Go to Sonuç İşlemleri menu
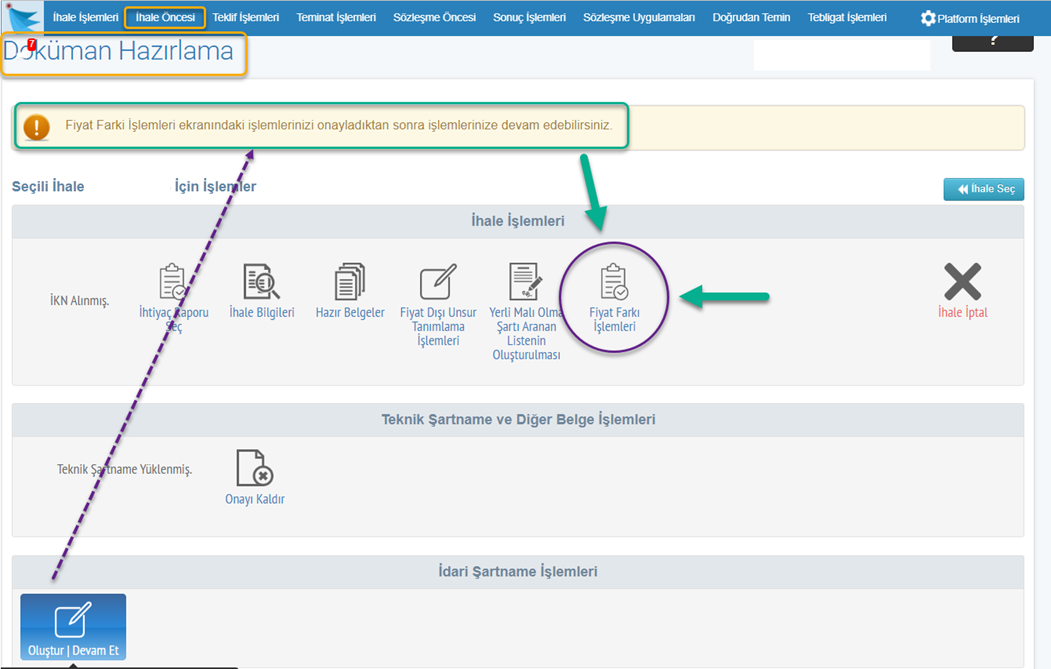Screen dimensions: 1051x669 [x=529, y=18]
